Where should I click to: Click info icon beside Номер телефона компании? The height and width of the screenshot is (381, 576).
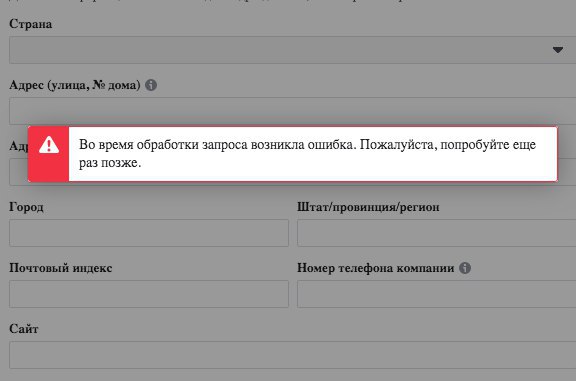tap(465, 268)
